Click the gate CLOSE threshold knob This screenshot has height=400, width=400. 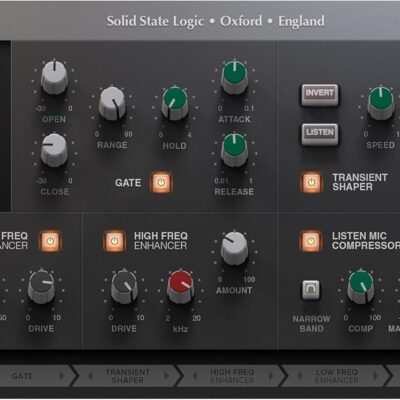click(54, 150)
